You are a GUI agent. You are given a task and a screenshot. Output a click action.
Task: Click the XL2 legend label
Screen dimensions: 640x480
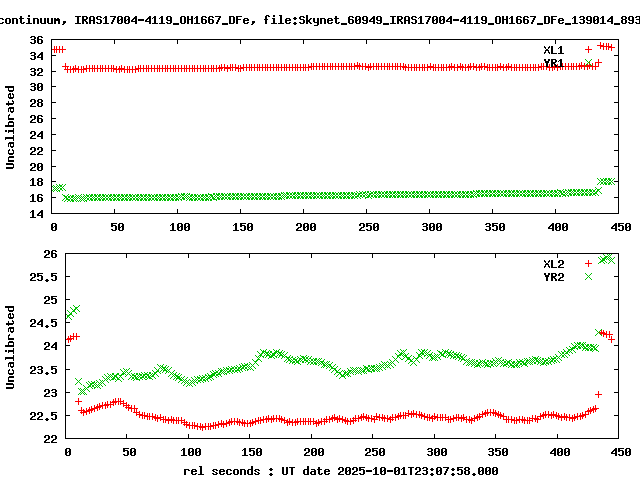coord(553,264)
